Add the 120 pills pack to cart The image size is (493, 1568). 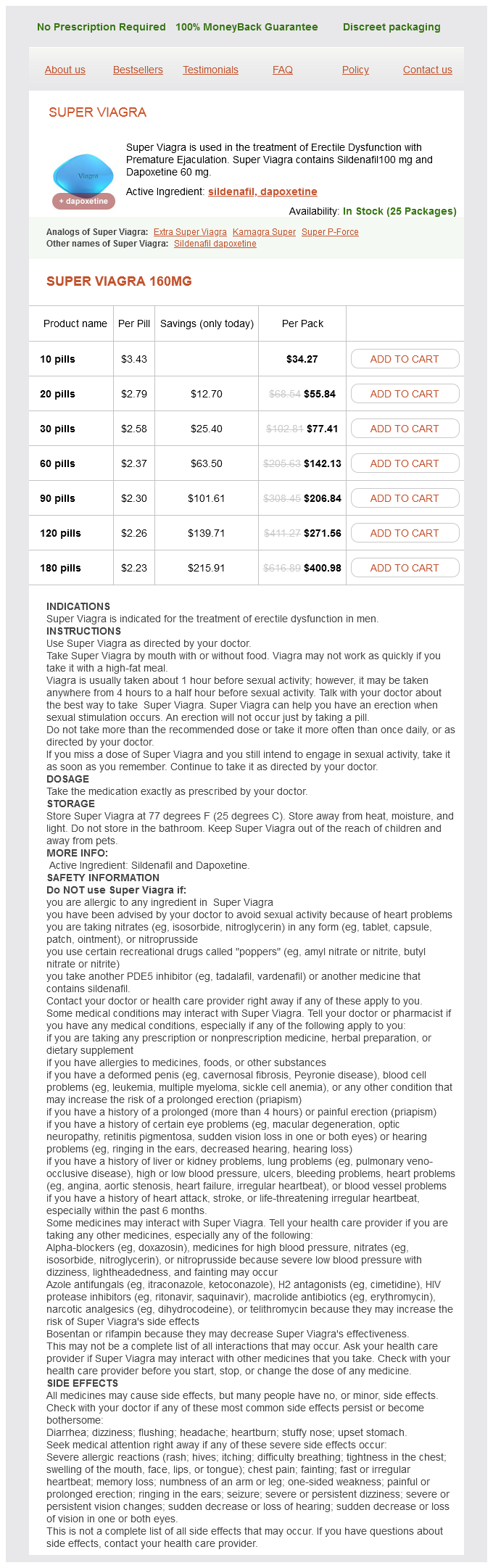click(x=405, y=533)
